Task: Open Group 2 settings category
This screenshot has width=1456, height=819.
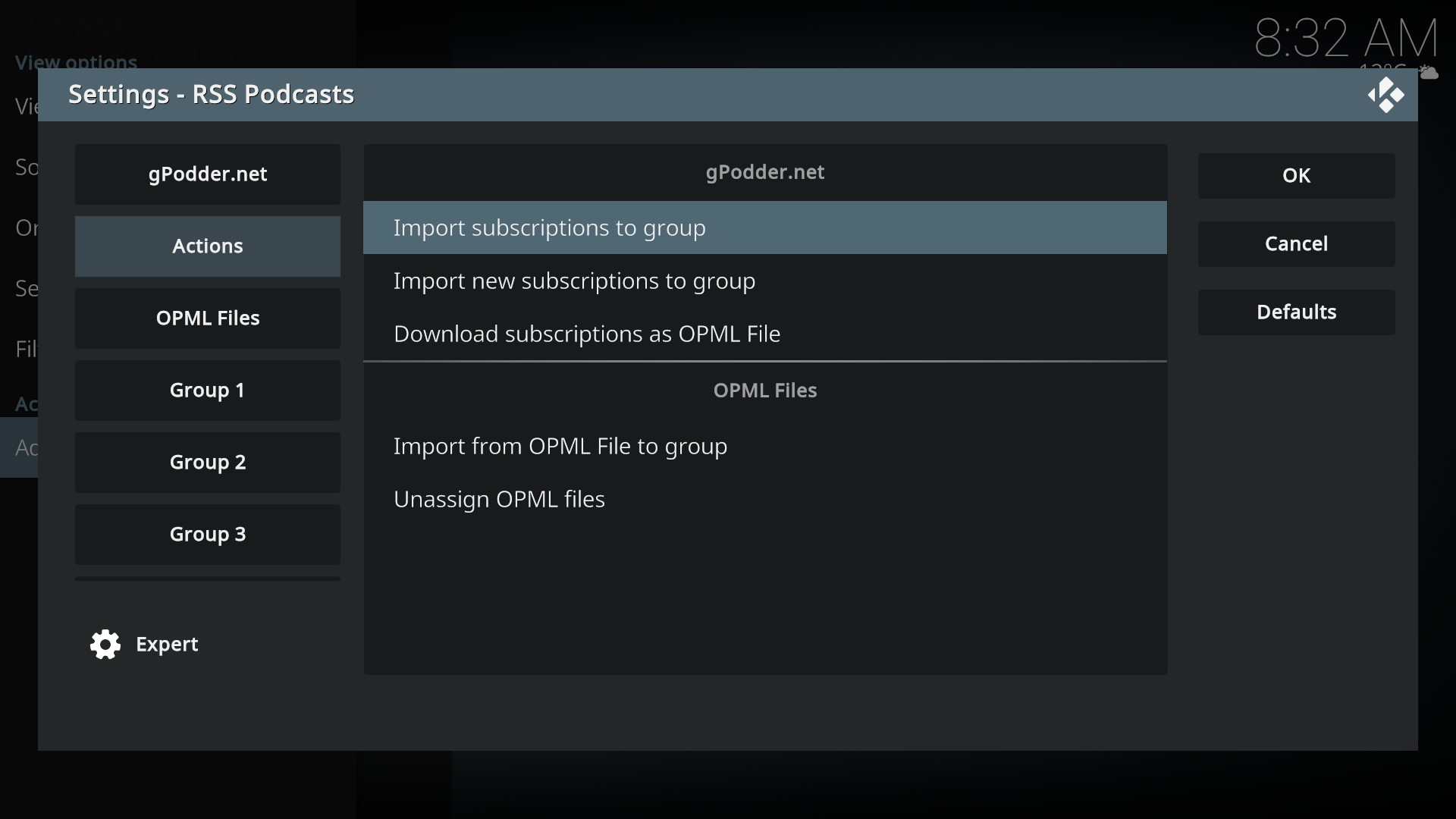Action: click(207, 463)
